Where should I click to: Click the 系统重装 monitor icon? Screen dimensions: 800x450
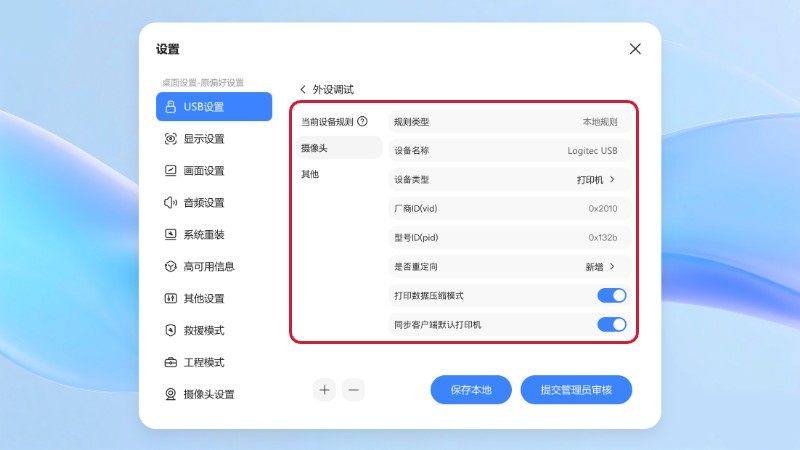click(x=170, y=235)
